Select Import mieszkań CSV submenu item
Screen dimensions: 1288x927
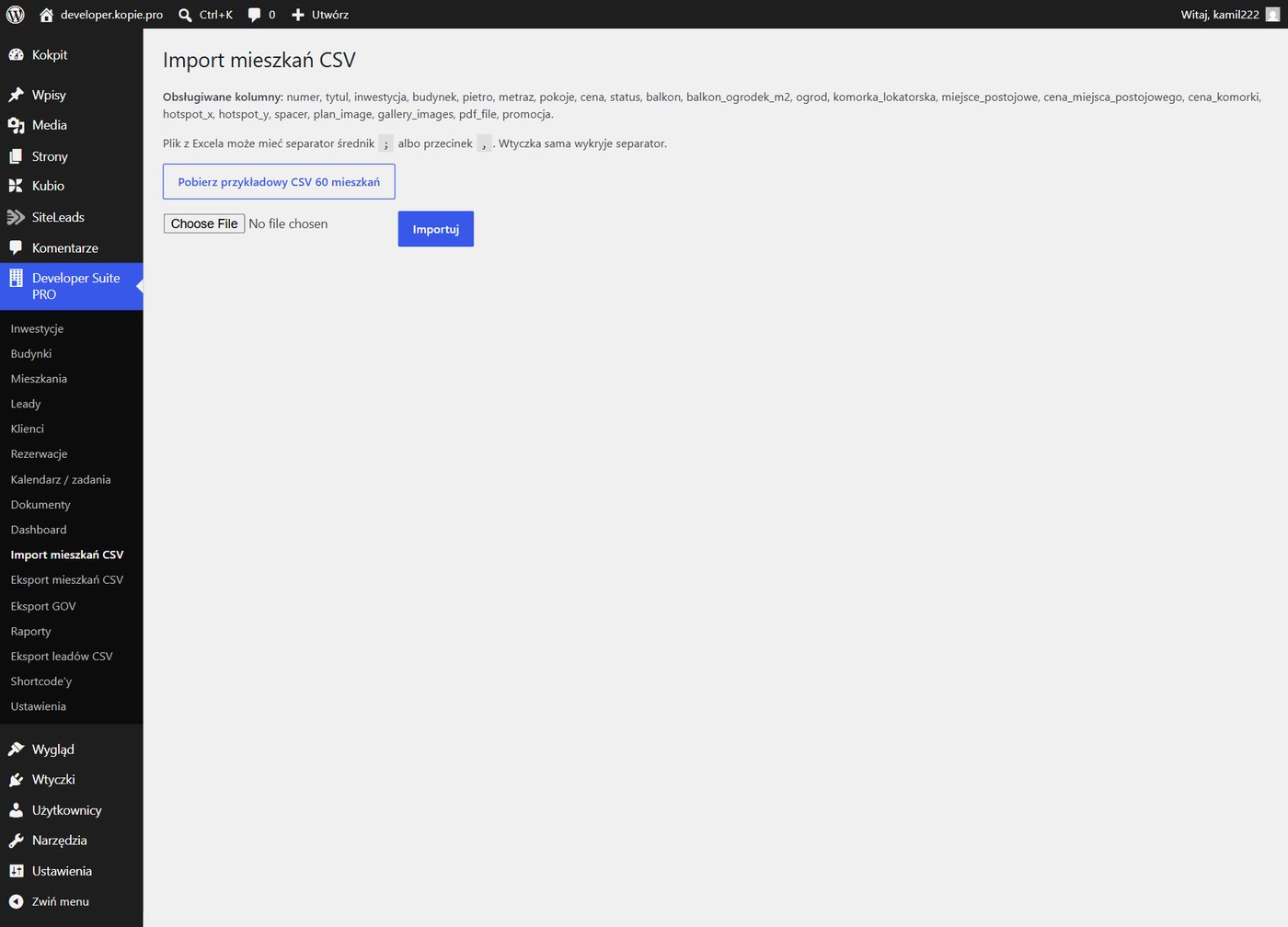pos(67,555)
